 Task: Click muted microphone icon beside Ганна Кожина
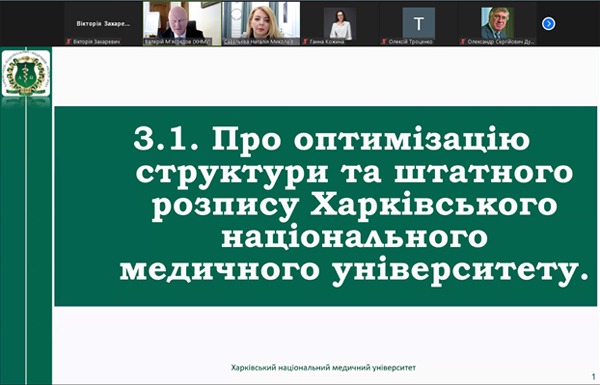click(305, 41)
